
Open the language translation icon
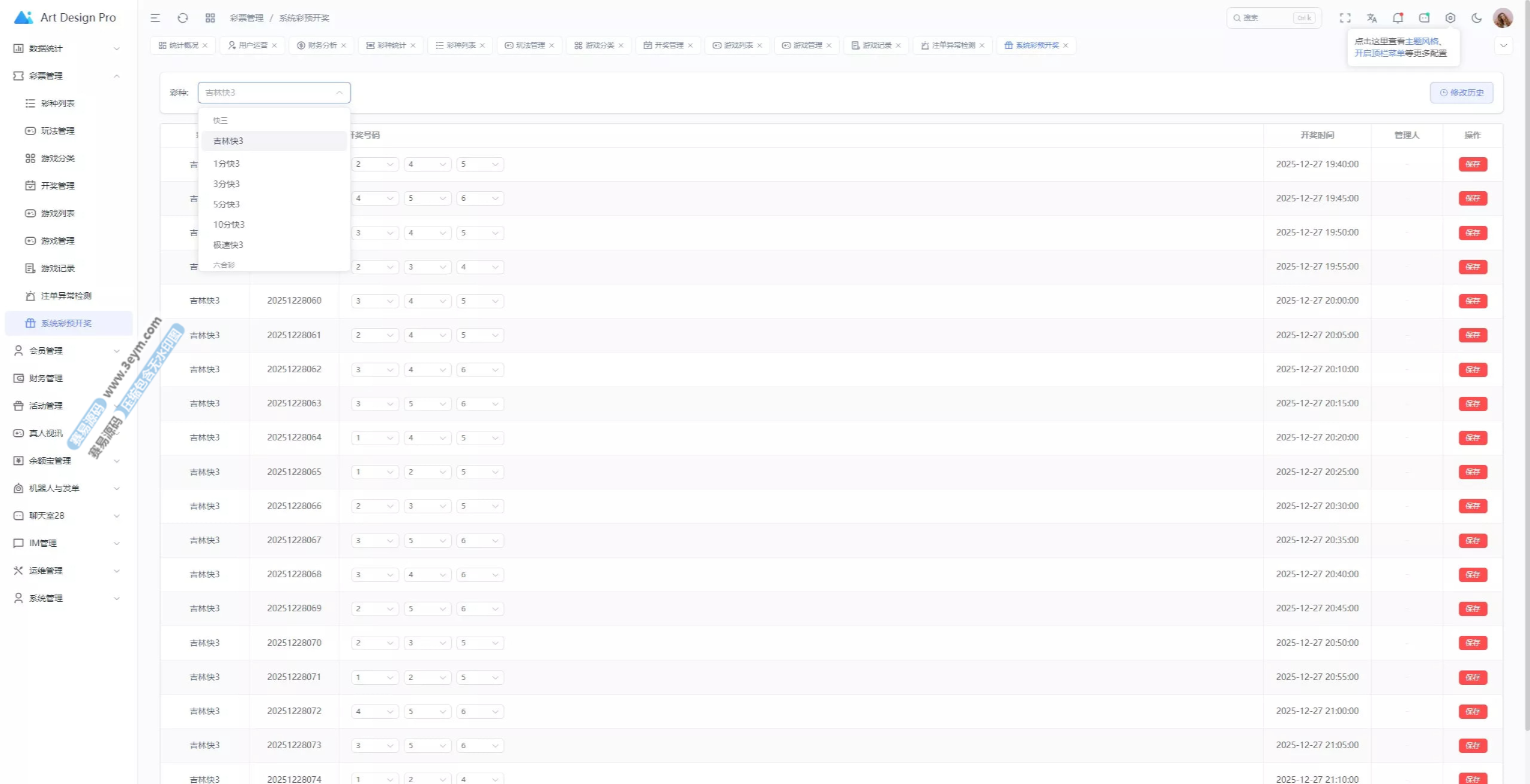pos(1372,18)
